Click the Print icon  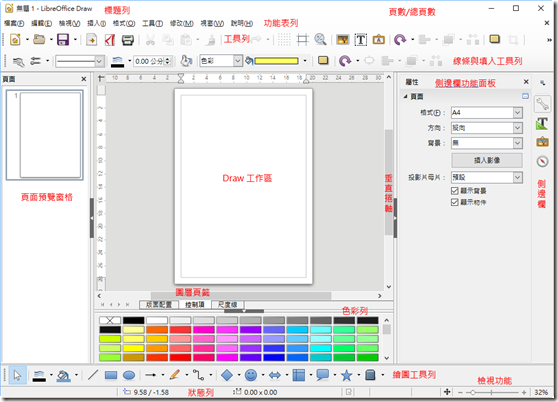pos(127,40)
